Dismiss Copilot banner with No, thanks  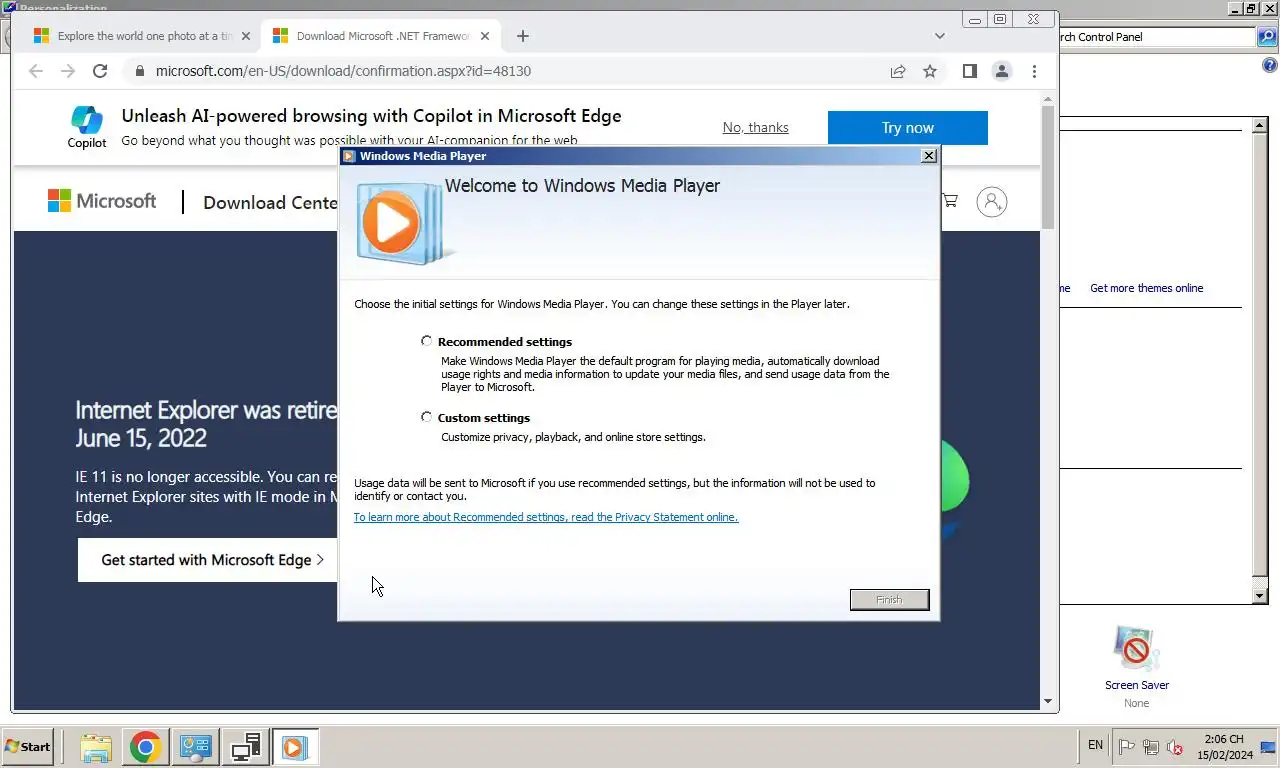pos(755,127)
